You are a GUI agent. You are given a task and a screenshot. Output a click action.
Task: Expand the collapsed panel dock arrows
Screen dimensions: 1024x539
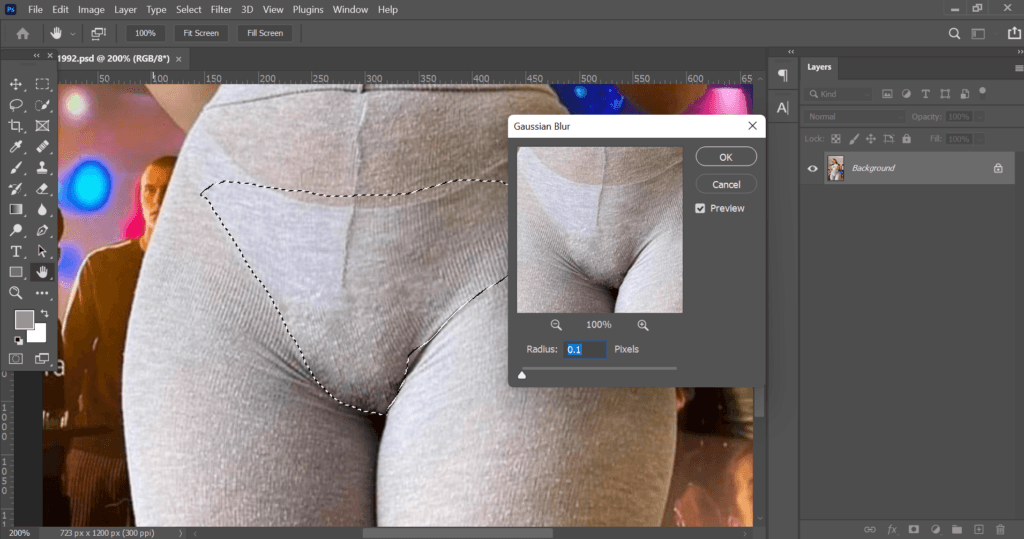(791, 52)
